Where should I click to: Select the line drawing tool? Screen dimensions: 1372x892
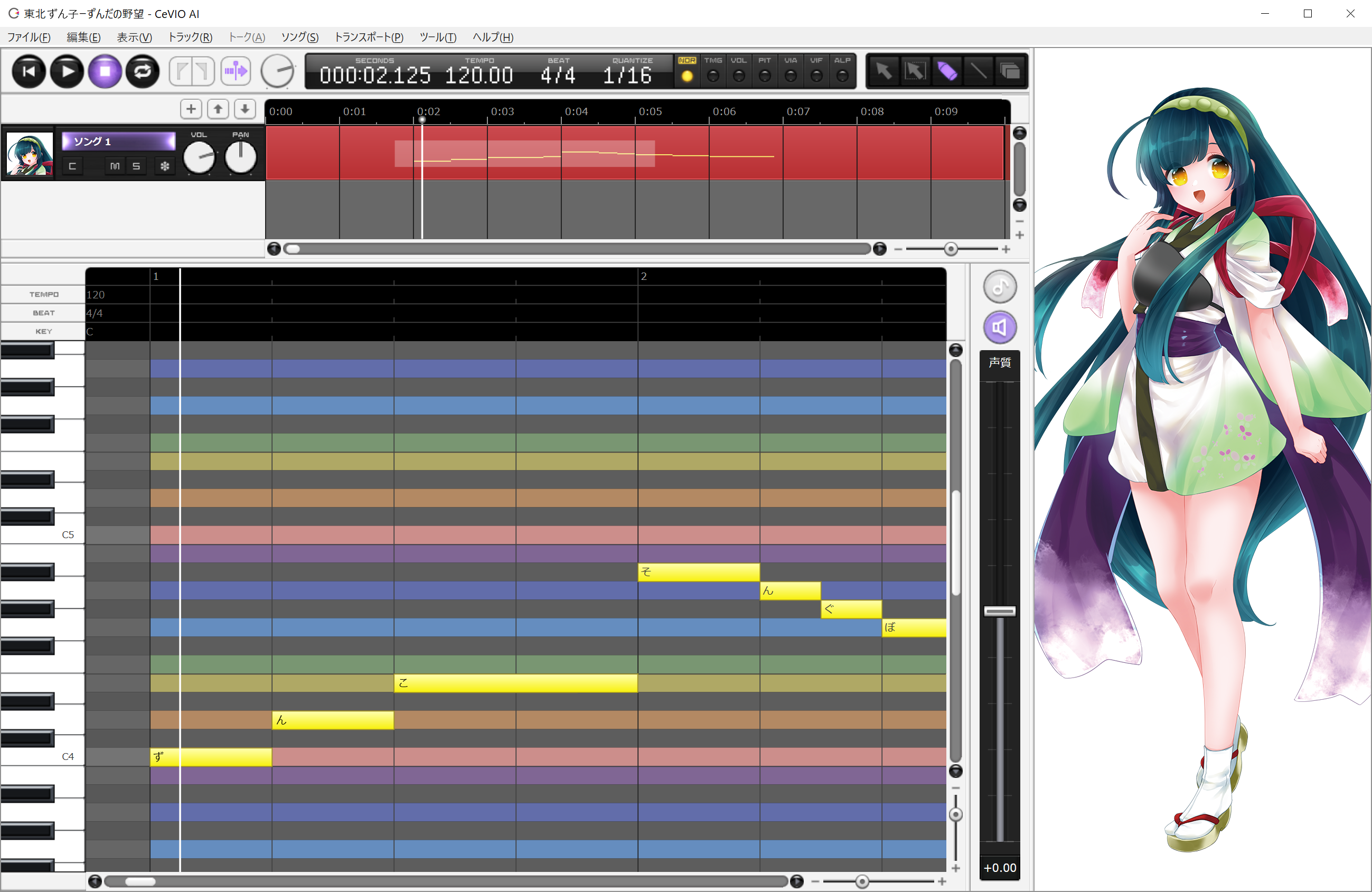click(978, 71)
